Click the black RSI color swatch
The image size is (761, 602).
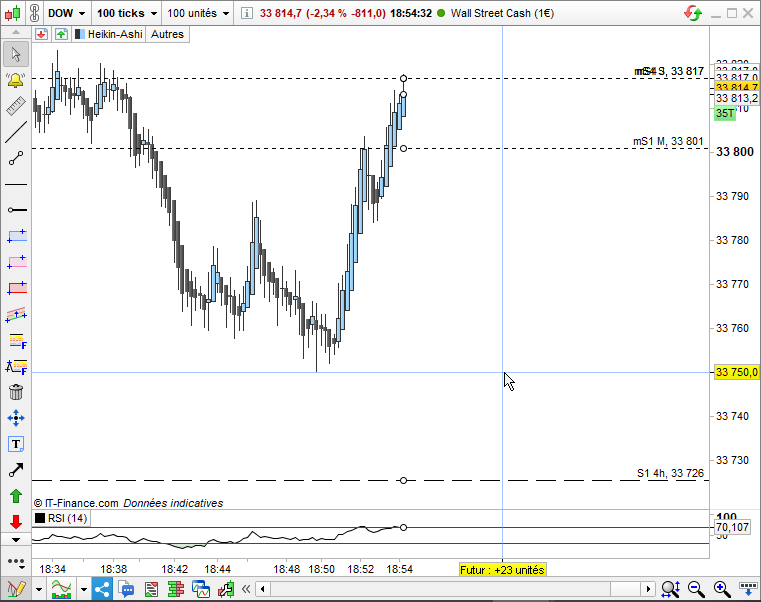40,518
